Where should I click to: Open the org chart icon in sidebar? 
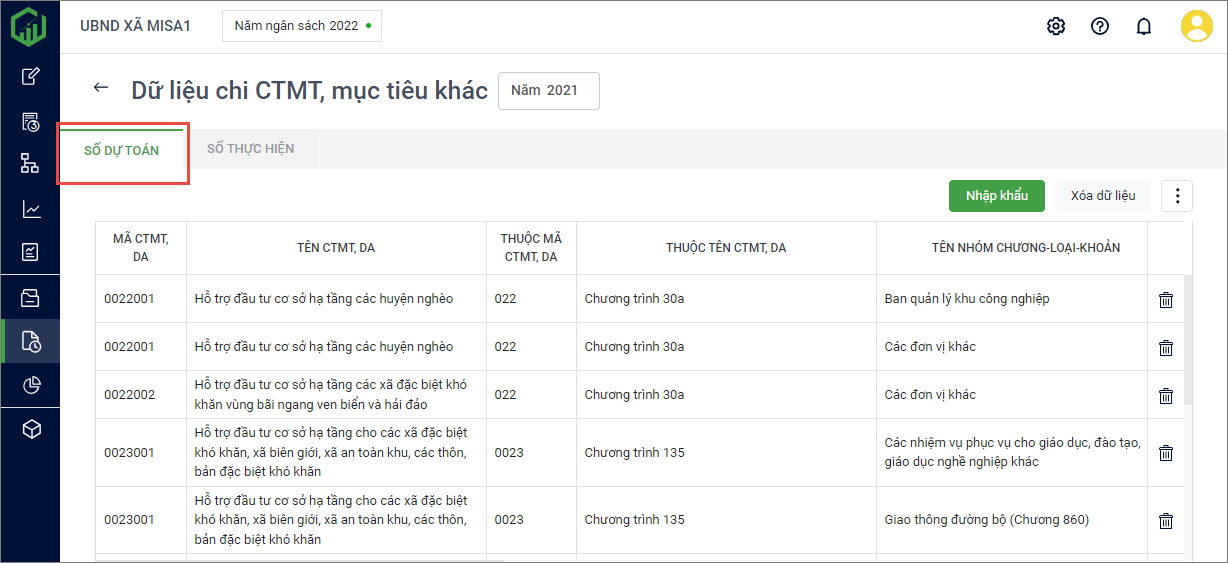click(x=31, y=164)
